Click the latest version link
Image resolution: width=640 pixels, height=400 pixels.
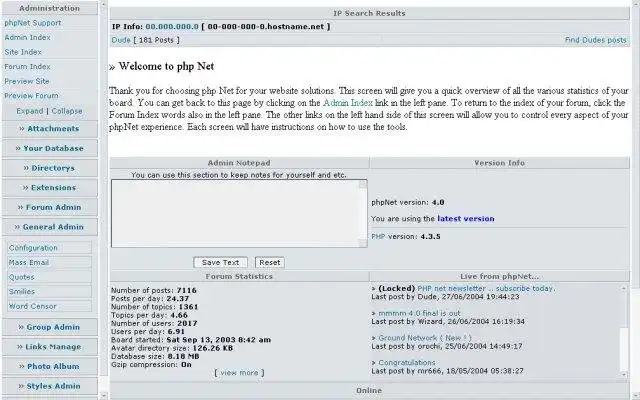[x=466, y=218]
